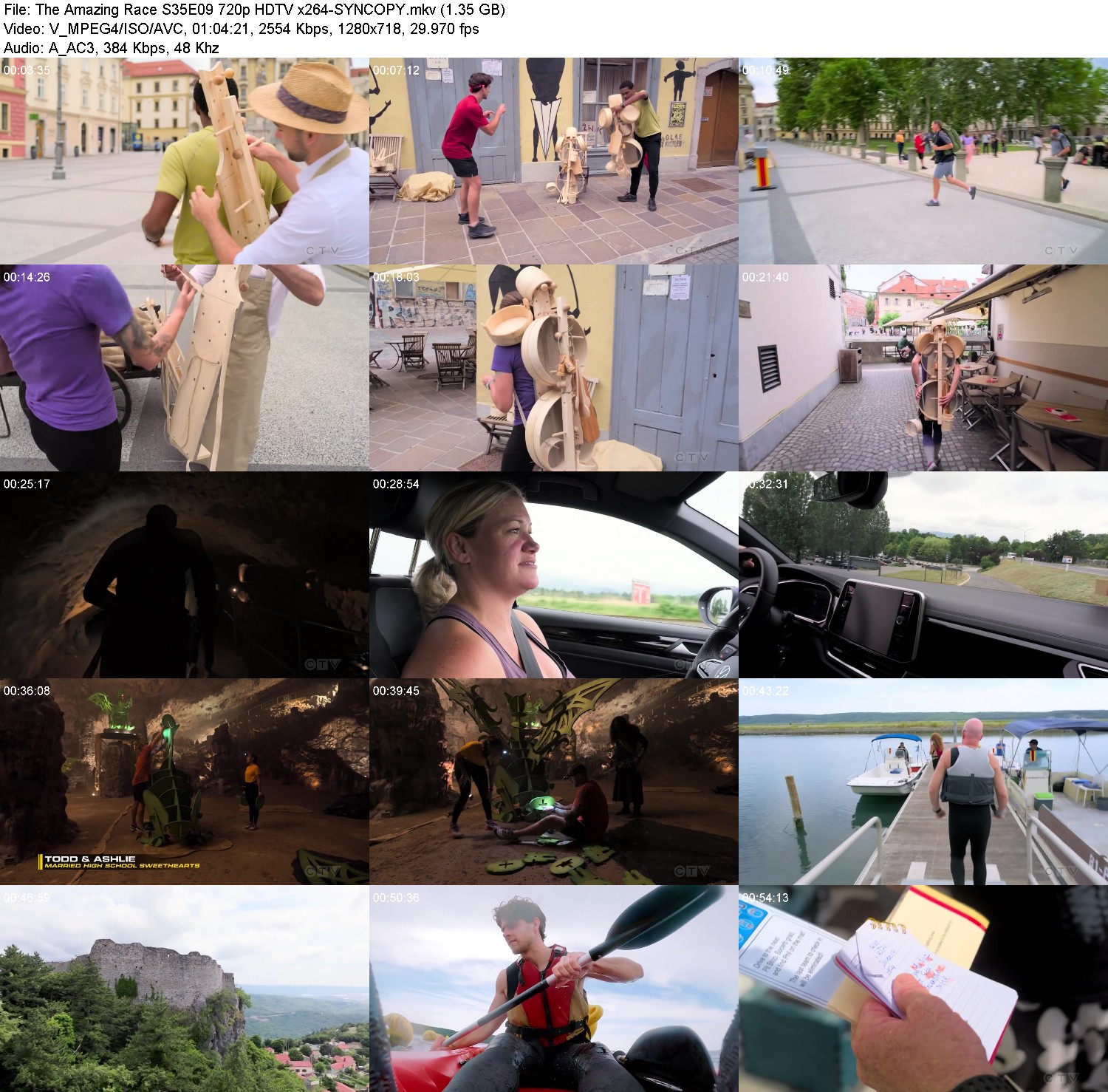
Task: Open the kayaker frame at 00:50:36
Action: (x=553, y=989)
